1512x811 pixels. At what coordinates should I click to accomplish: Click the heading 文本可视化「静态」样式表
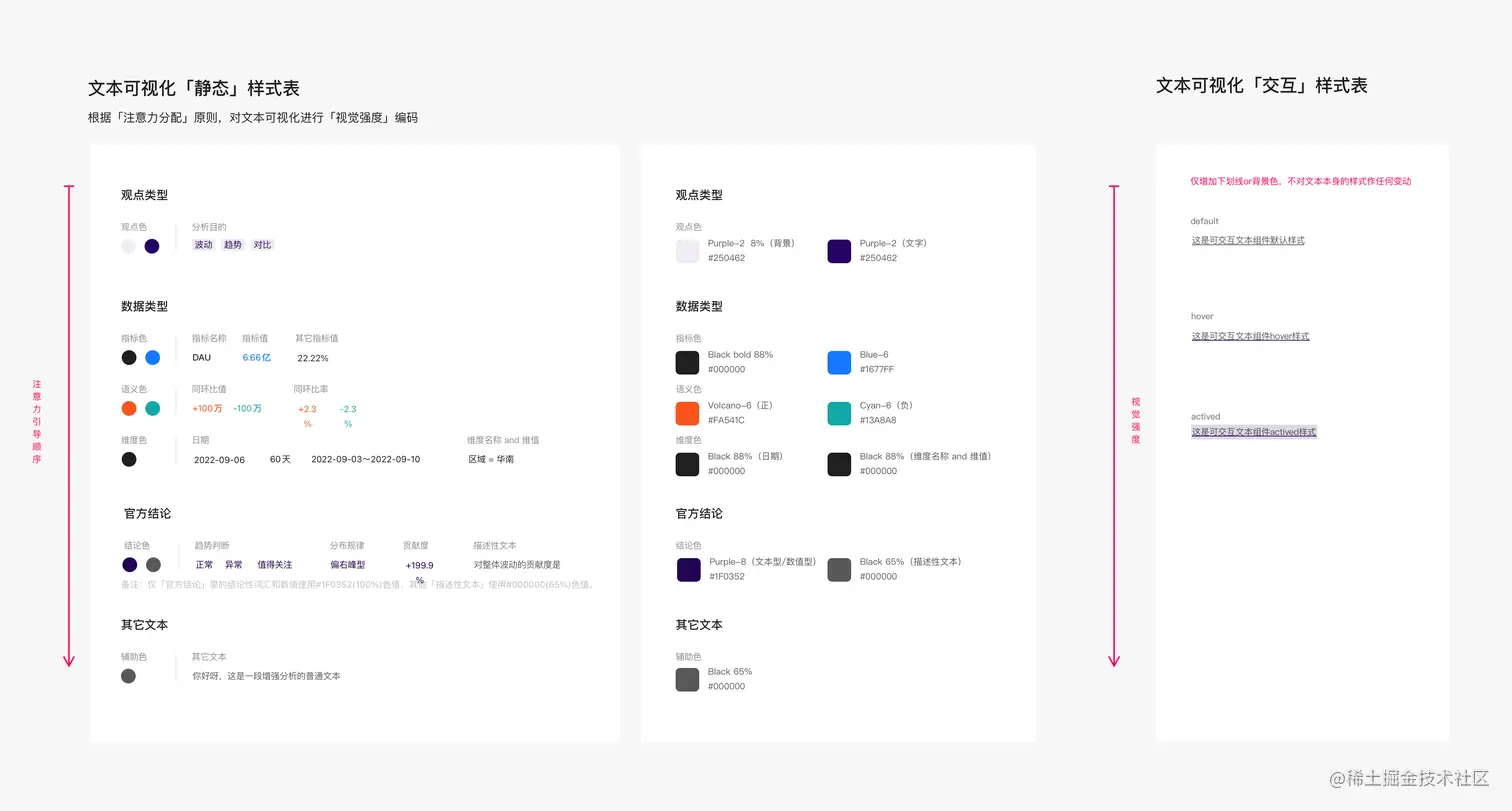(x=194, y=89)
